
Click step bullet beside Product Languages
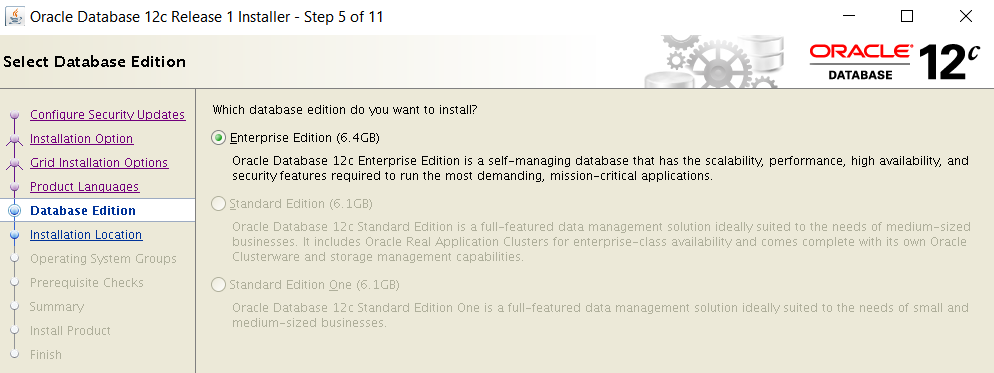point(15,187)
